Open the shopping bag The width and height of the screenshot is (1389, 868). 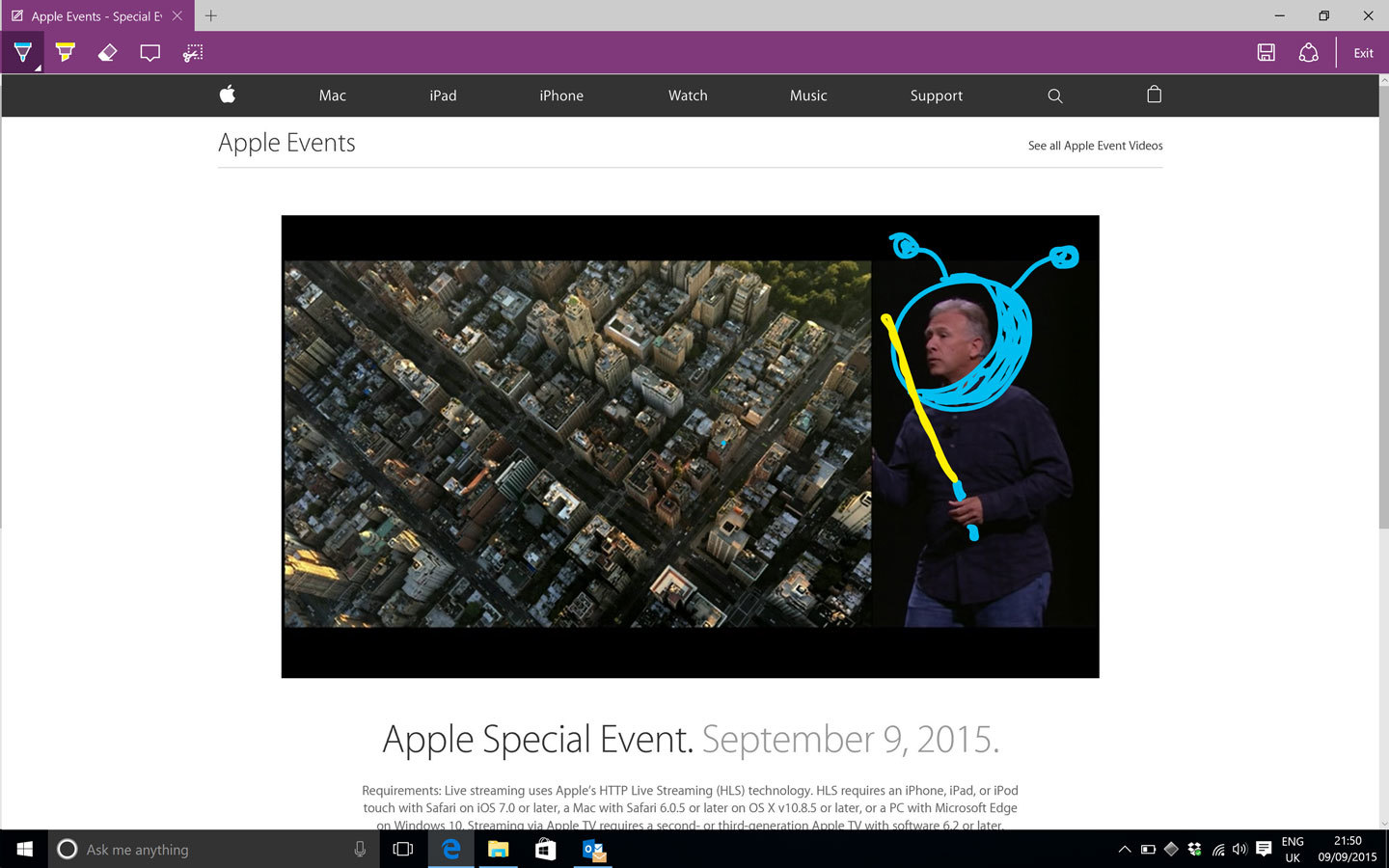pyautogui.click(x=1154, y=95)
